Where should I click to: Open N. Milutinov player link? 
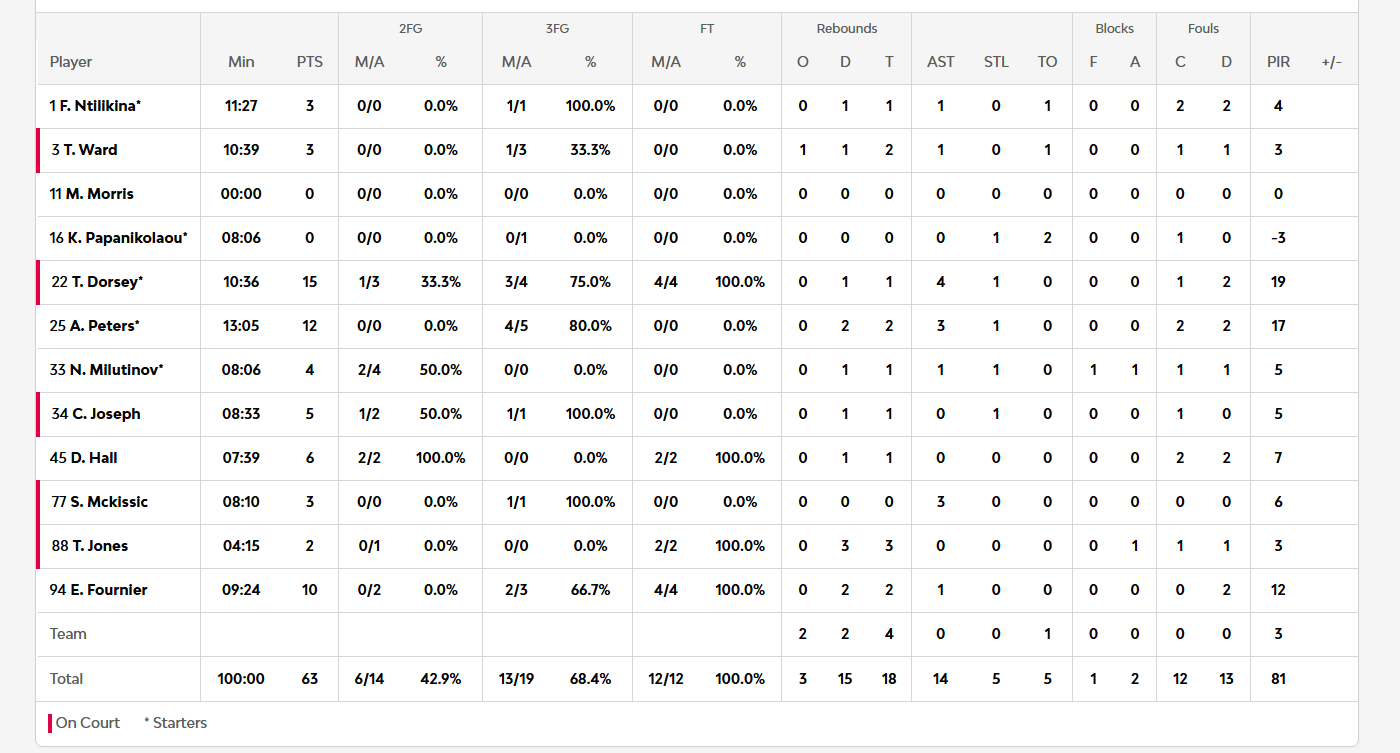115,370
